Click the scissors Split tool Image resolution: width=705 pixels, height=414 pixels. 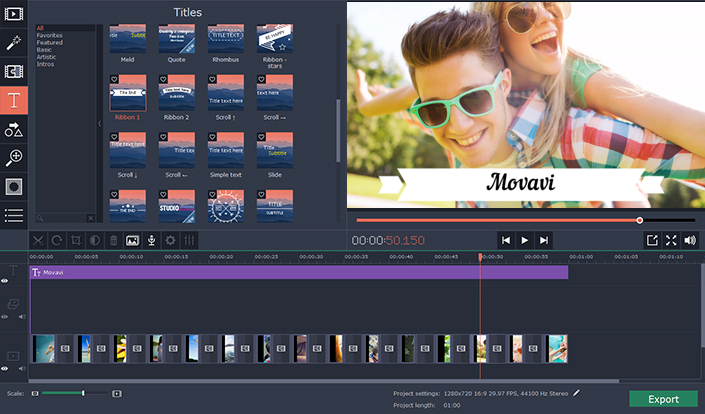(x=38, y=240)
